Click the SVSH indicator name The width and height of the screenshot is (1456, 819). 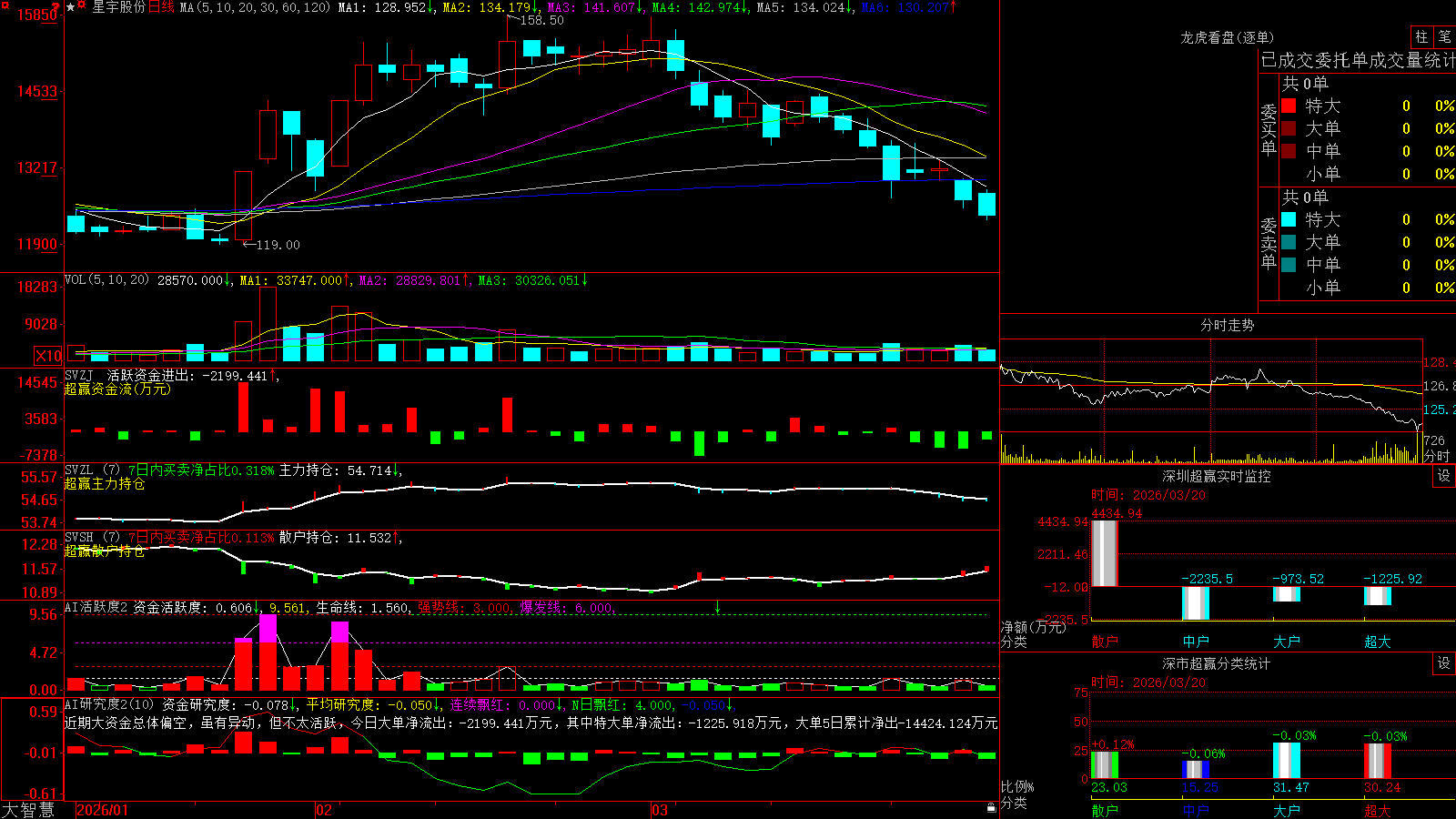[78, 537]
